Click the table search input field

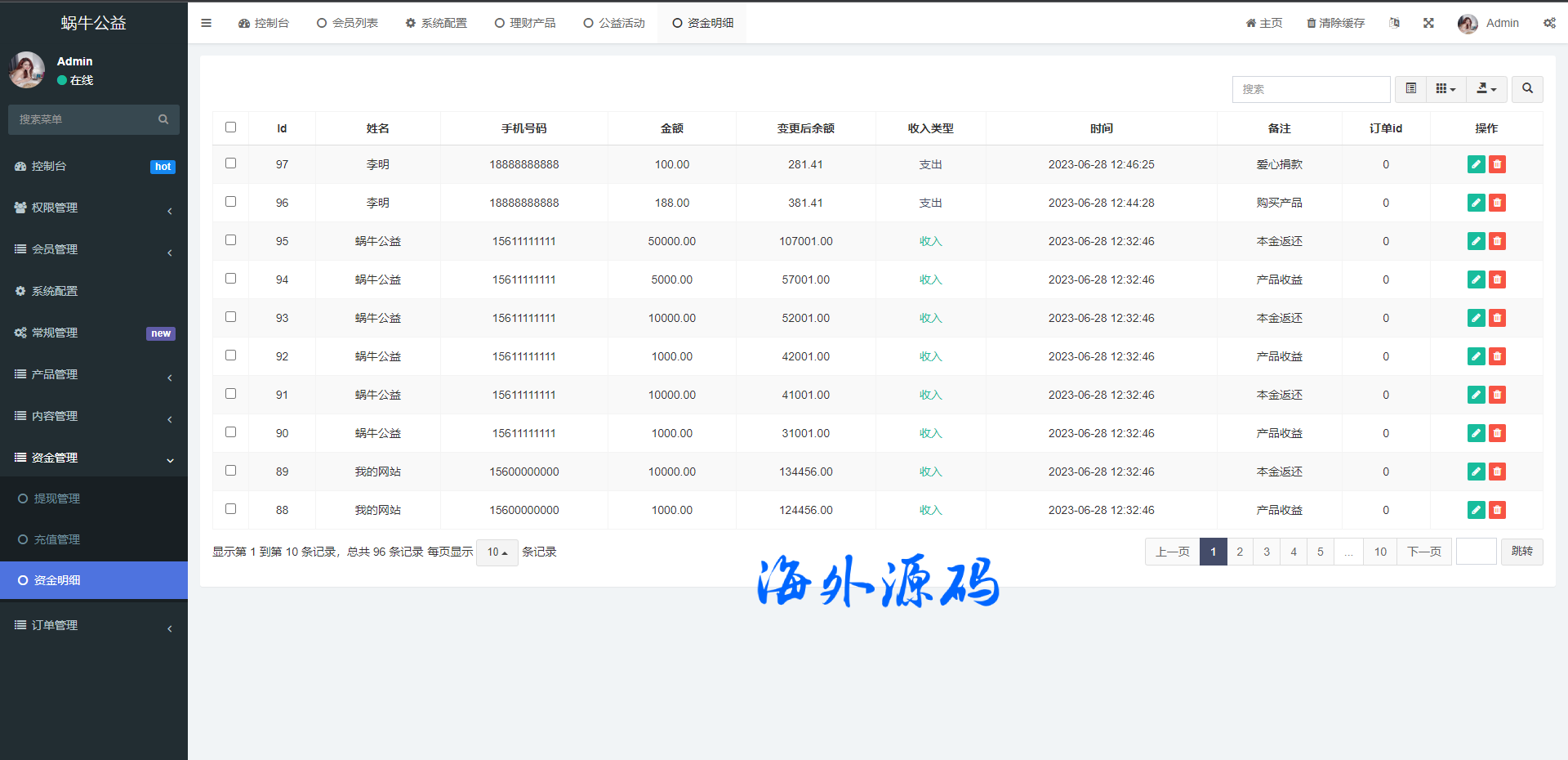click(1310, 89)
